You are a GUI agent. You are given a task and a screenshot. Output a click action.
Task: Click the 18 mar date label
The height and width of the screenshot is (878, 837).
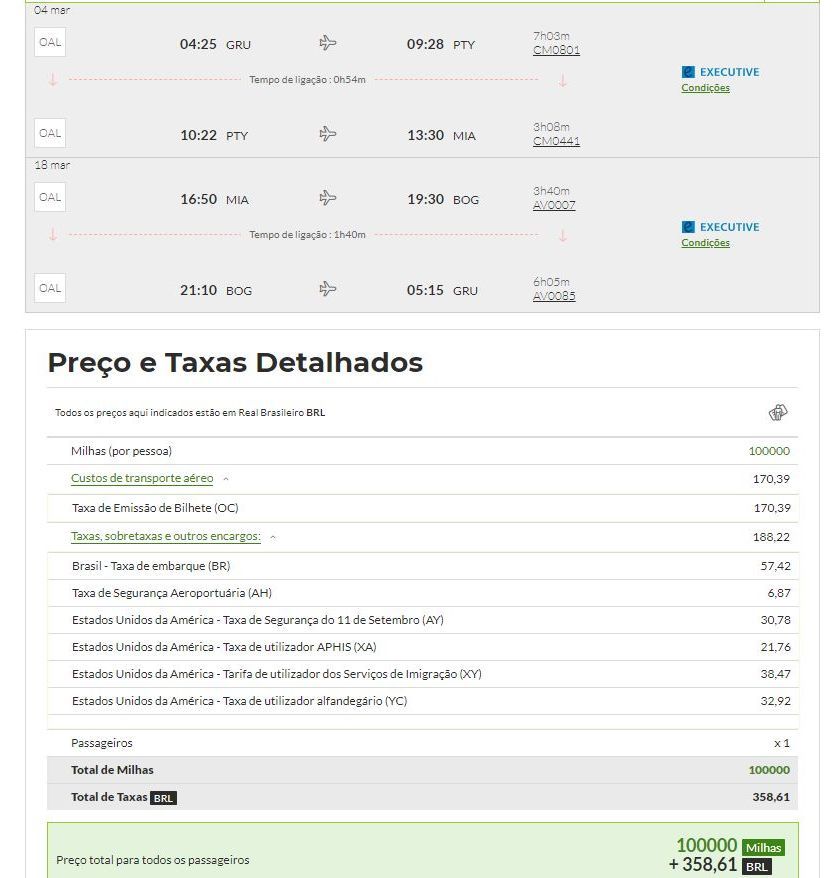coord(52,165)
